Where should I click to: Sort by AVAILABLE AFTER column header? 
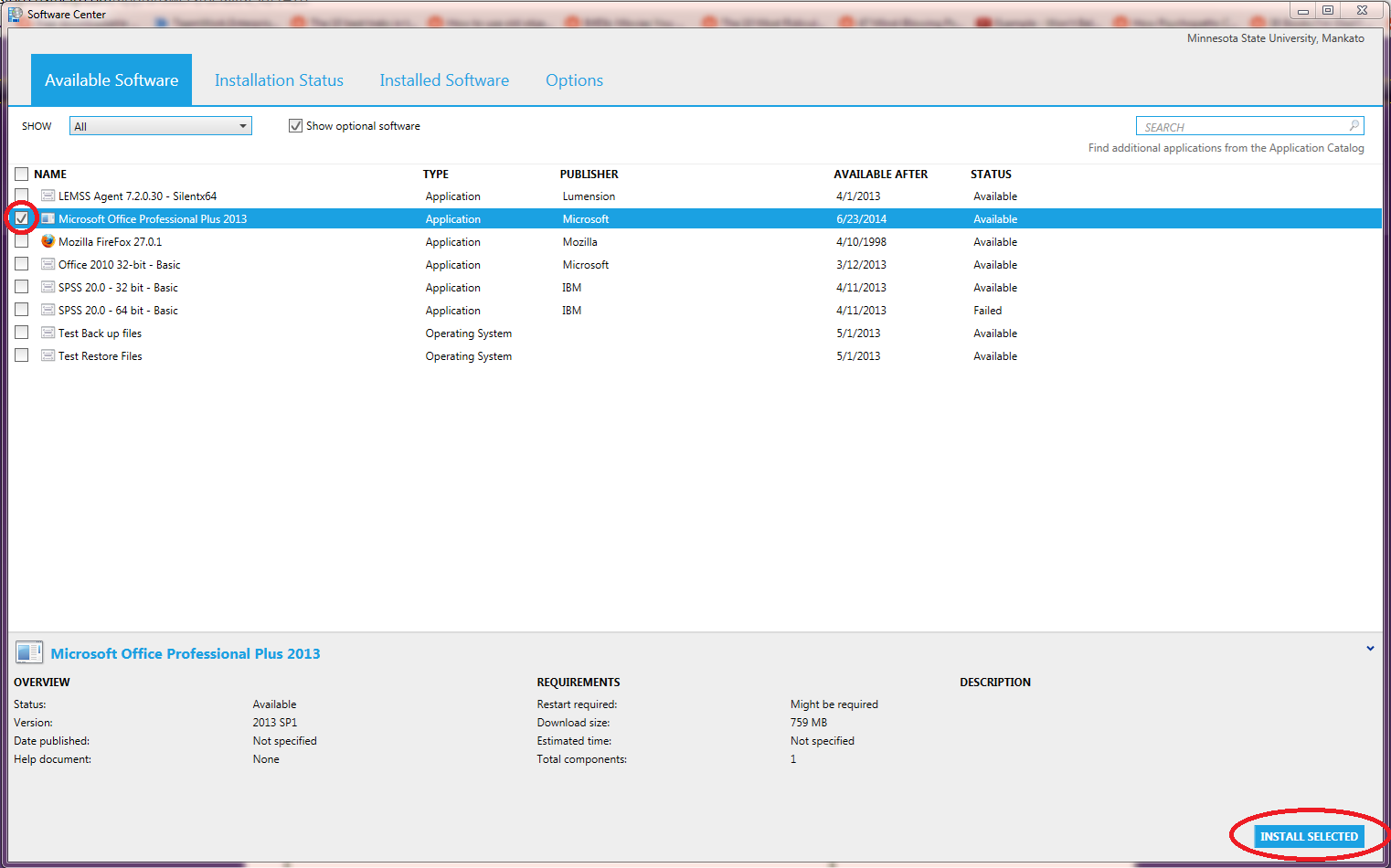pyautogui.click(x=881, y=174)
